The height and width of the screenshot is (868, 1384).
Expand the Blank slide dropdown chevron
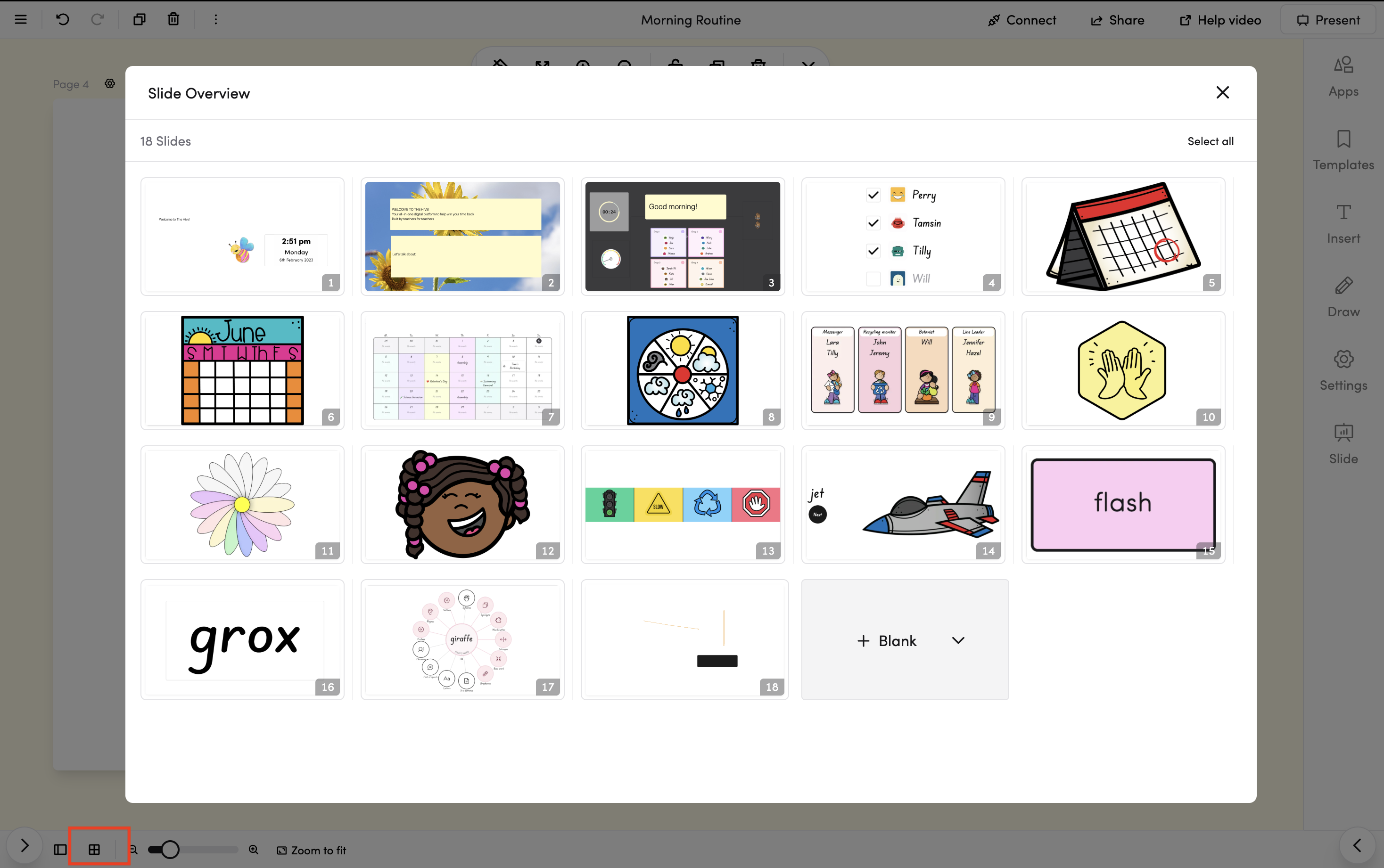pos(958,640)
